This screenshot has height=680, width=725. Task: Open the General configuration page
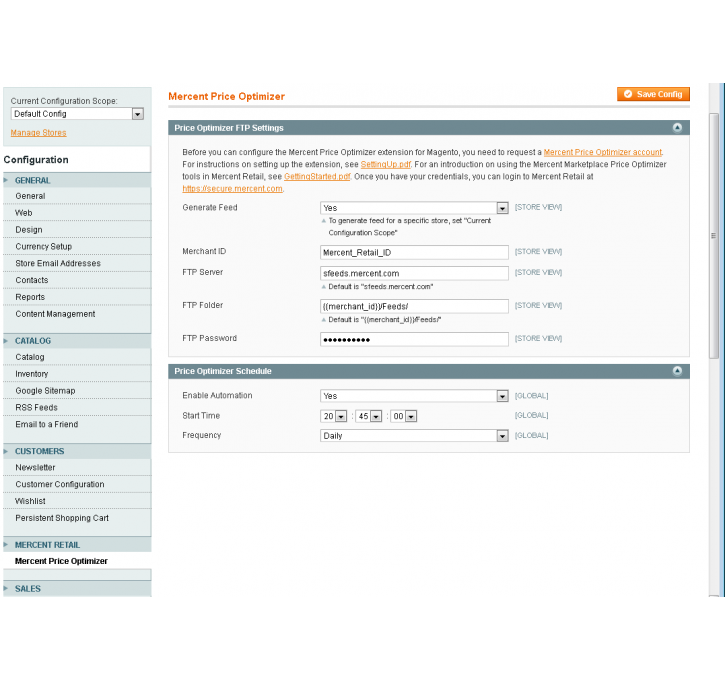77,196
